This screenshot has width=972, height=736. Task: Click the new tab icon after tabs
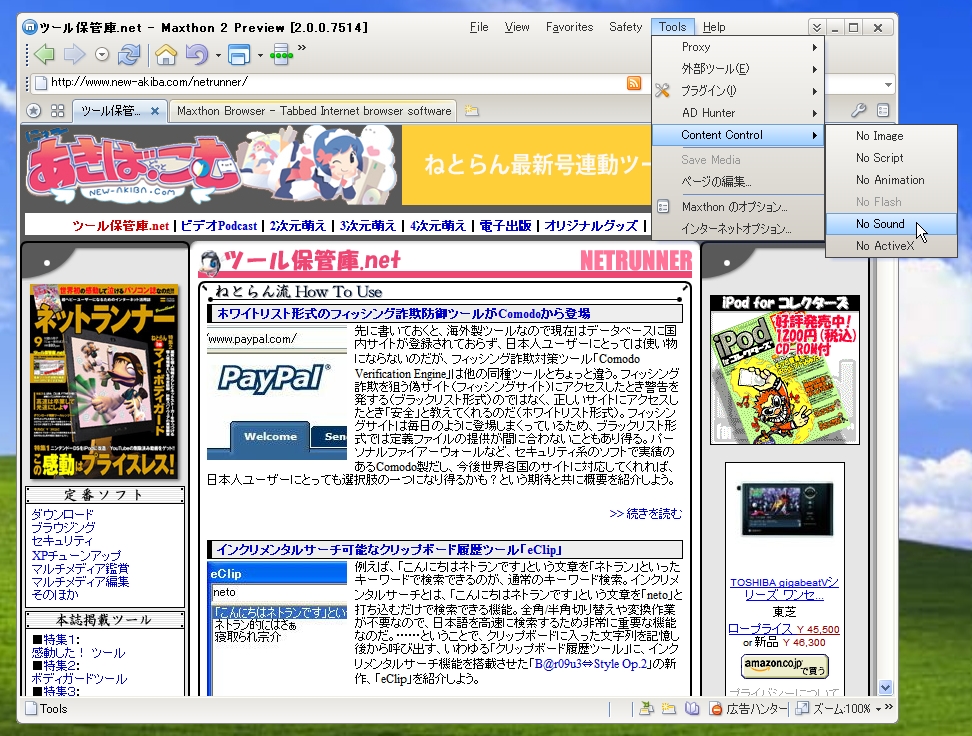[472, 110]
